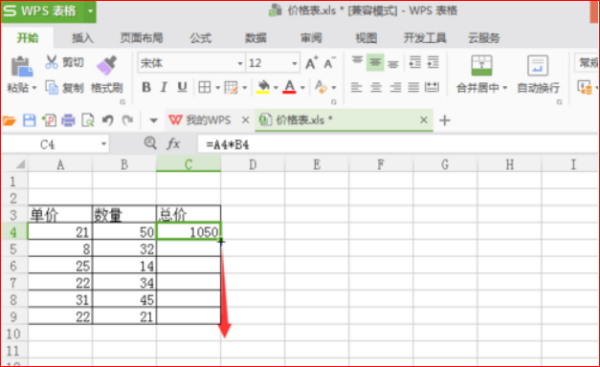
Task: Open the 审阅 ribbon tab
Action: pos(311,38)
